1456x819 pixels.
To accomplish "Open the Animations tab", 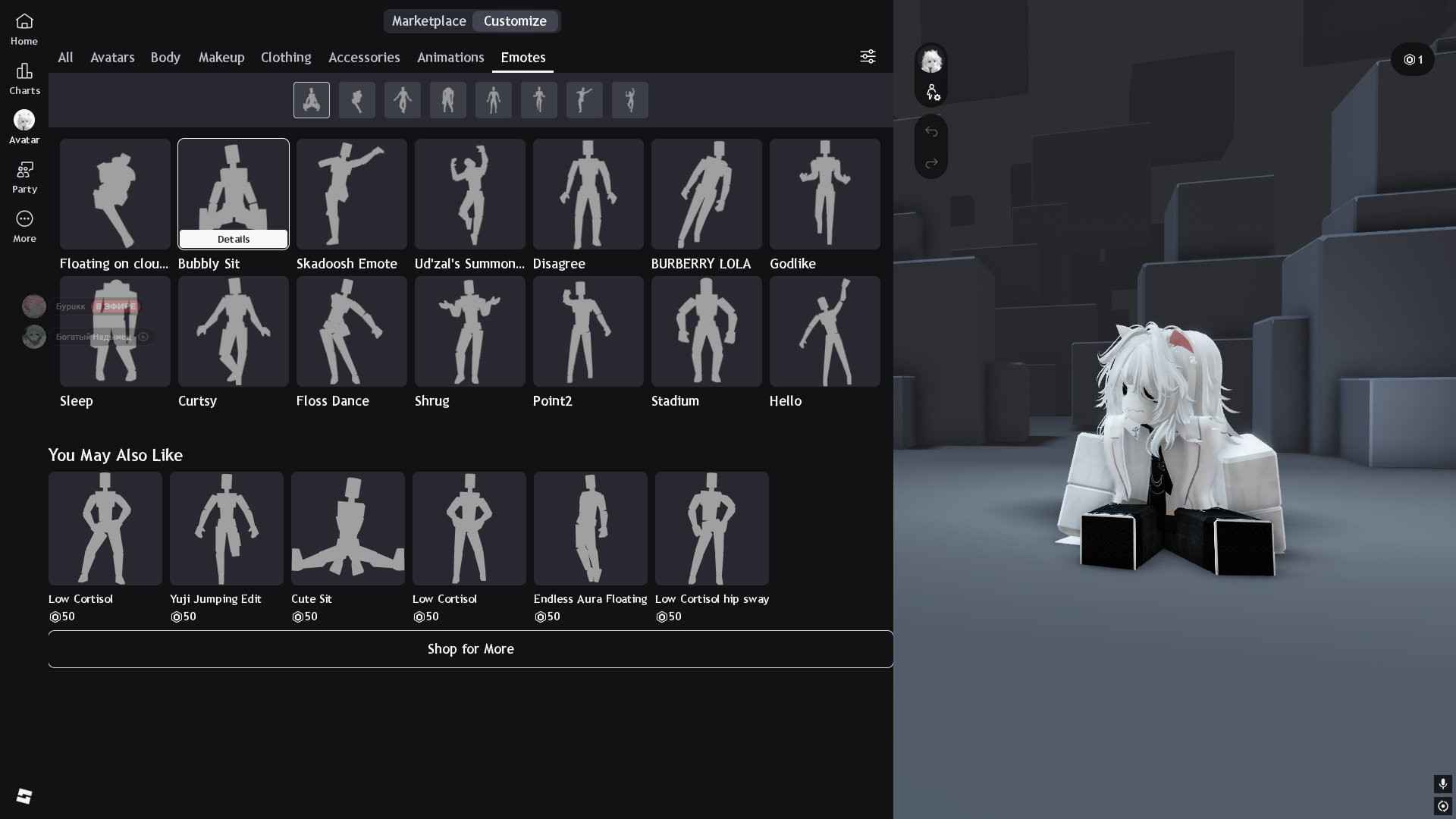I will [450, 58].
